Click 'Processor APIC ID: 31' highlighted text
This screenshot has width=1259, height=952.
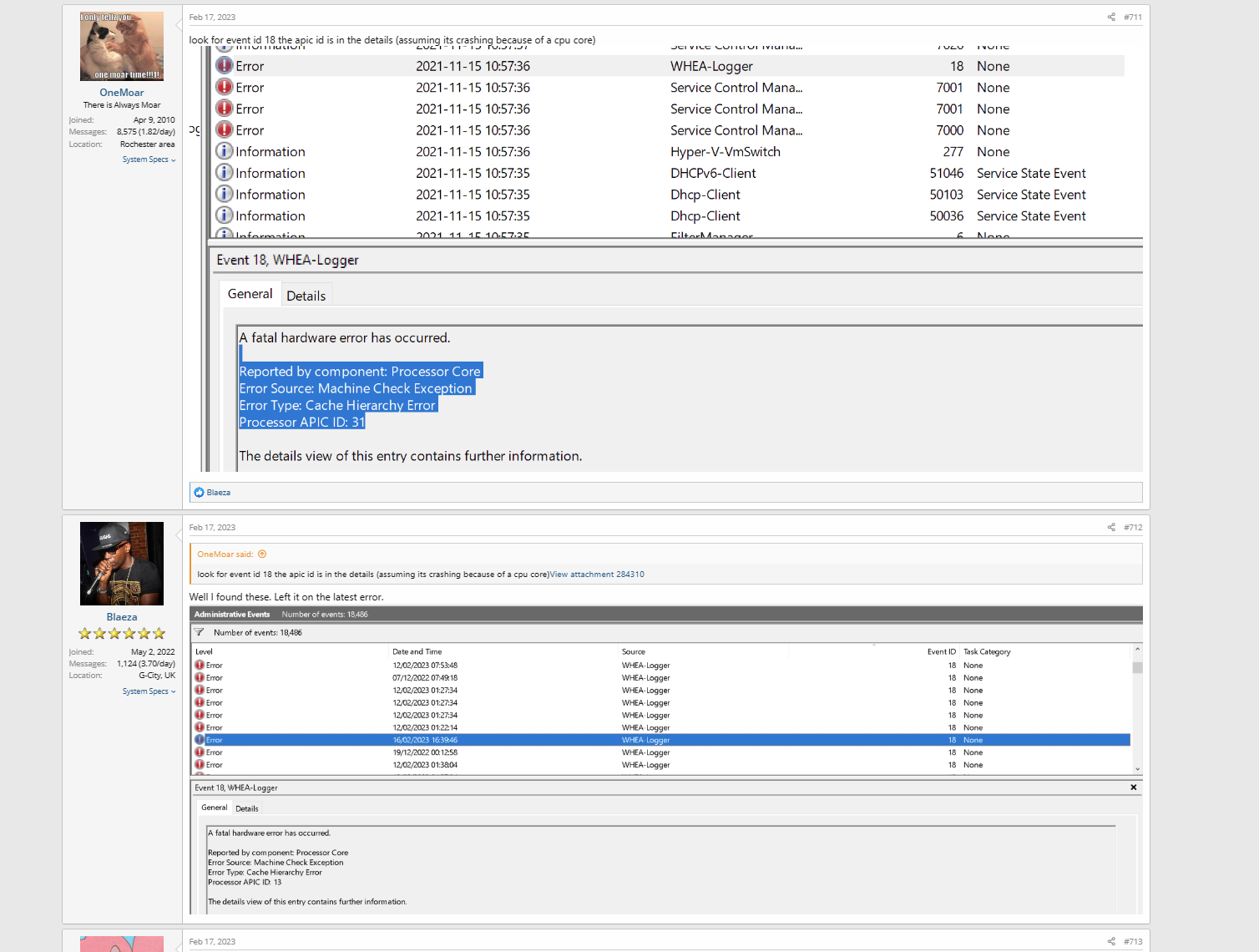tap(302, 423)
